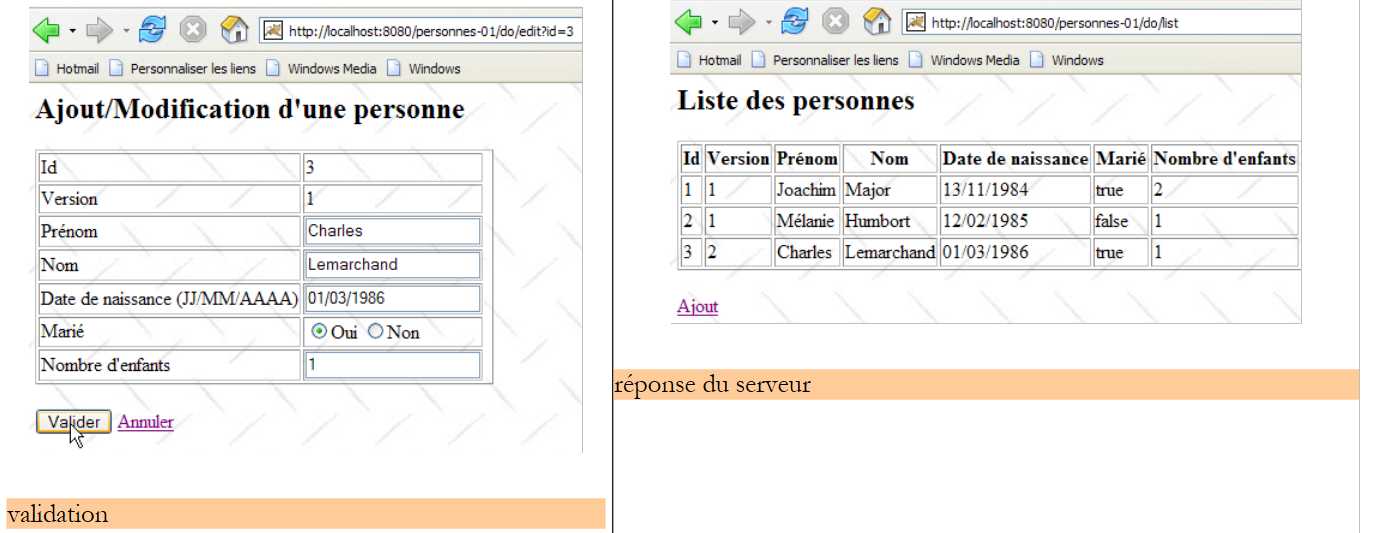Open Windows Media bookmark in right browser

pyautogui.click(x=974, y=60)
